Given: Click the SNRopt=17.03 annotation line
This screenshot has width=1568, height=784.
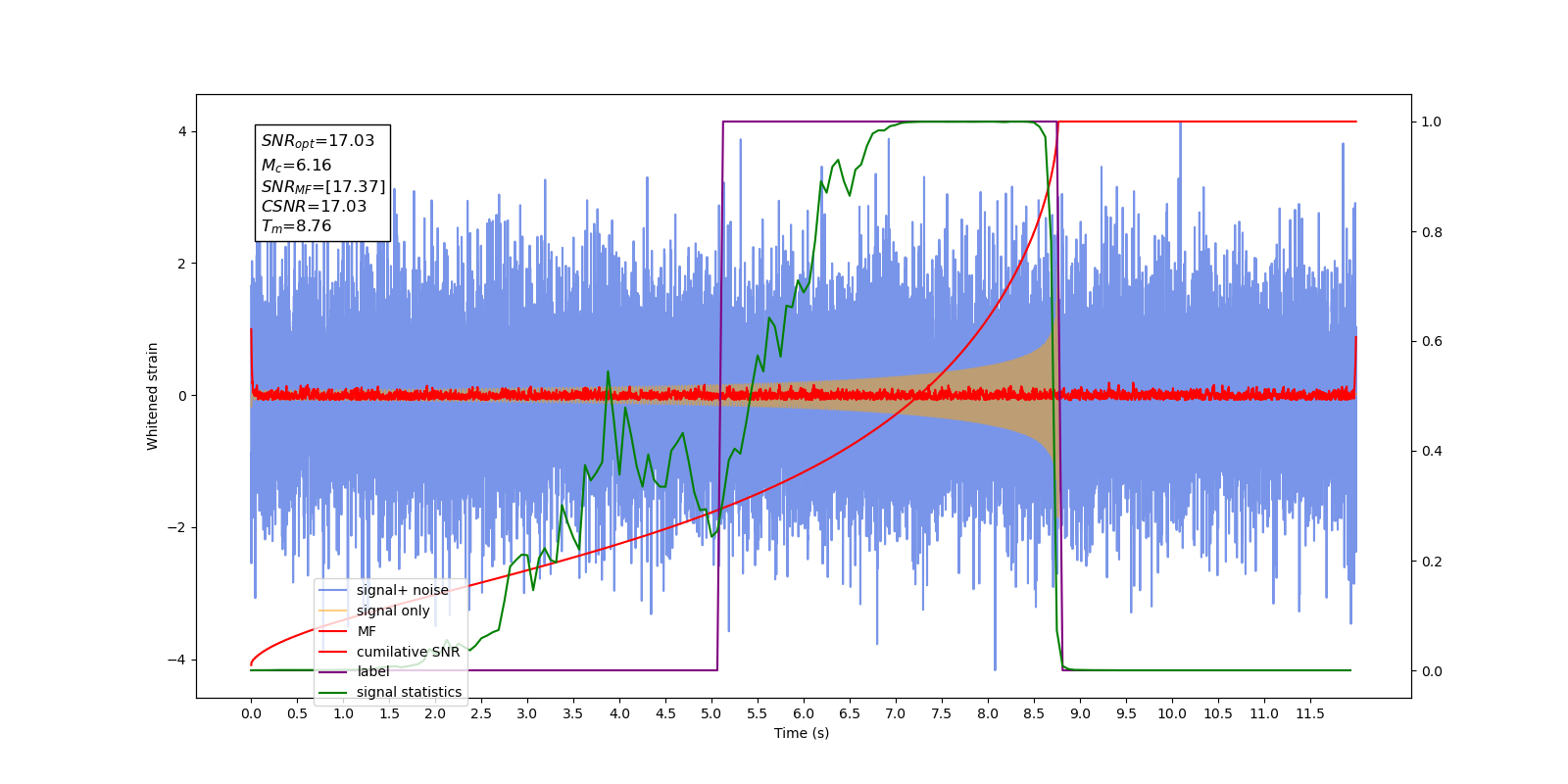Looking at the screenshot, I should (x=318, y=141).
